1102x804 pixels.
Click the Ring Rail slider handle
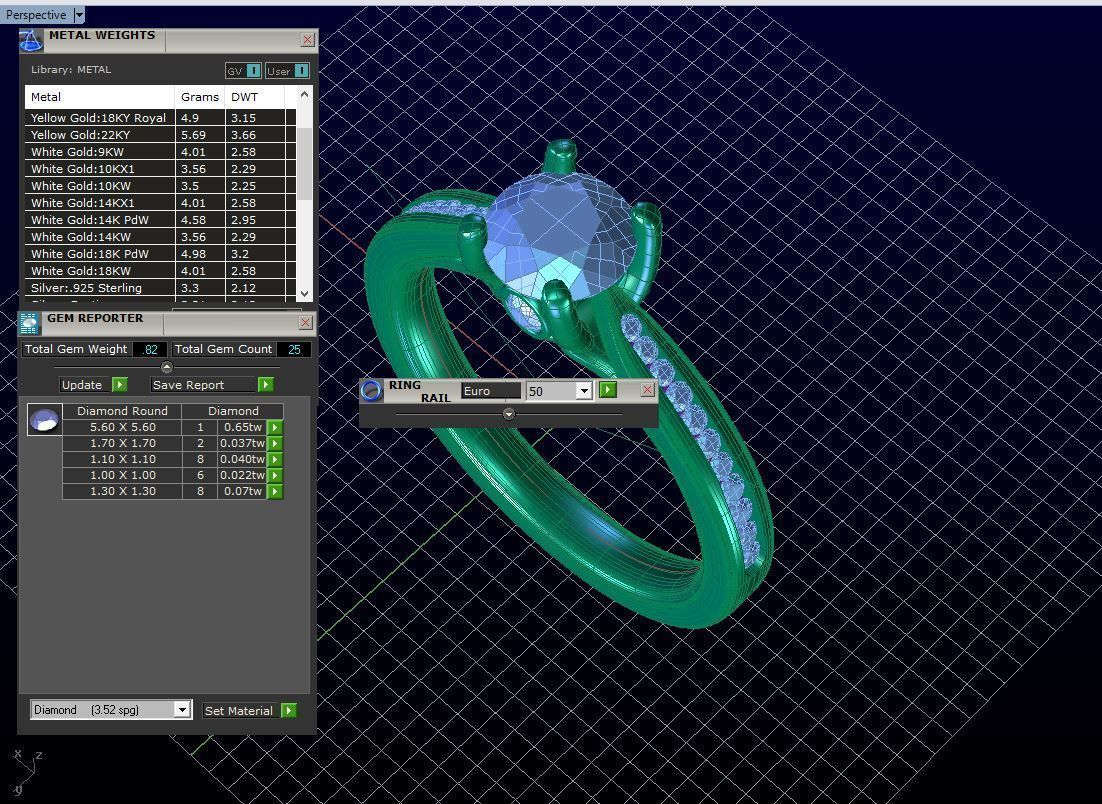(x=509, y=414)
